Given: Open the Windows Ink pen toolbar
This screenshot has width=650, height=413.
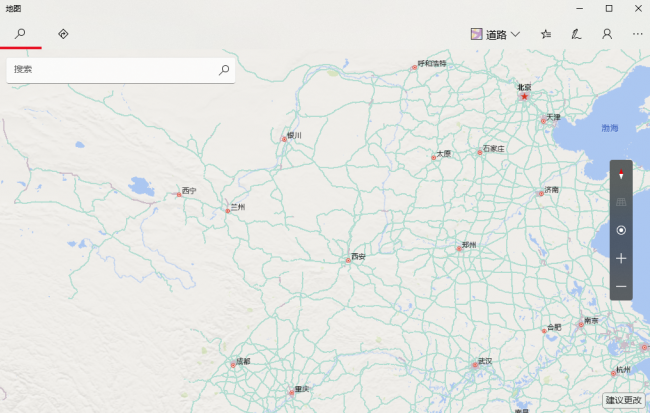Looking at the screenshot, I should tap(576, 34).
